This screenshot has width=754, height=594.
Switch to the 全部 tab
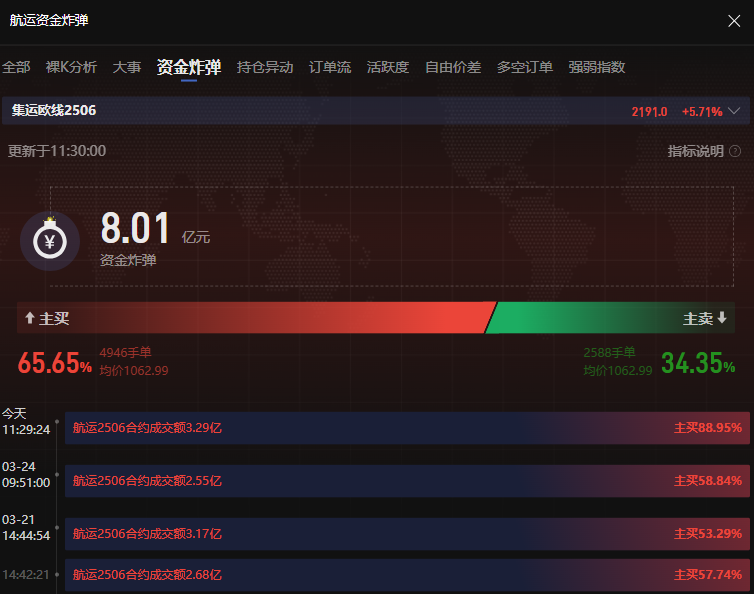(16, 67)
